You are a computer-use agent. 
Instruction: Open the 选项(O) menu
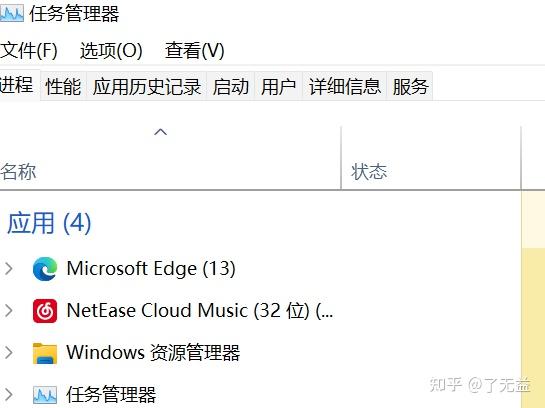pyautogui.click(x=111, y=51)
